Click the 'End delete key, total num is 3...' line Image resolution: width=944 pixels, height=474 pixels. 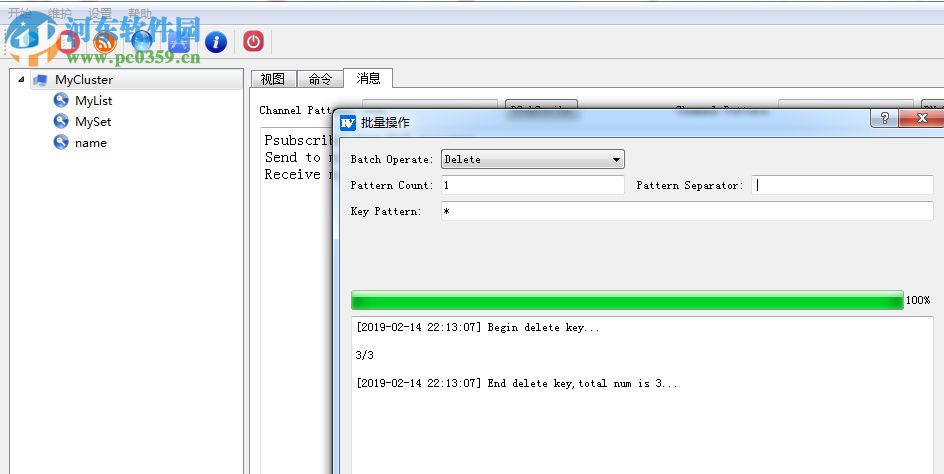tap(517, 383)
